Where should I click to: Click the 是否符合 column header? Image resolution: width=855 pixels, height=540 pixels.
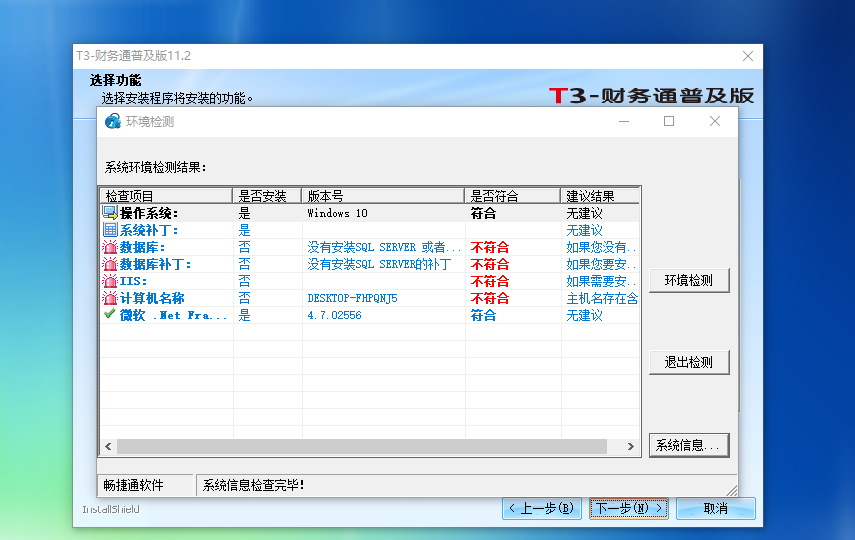[513, 195]
